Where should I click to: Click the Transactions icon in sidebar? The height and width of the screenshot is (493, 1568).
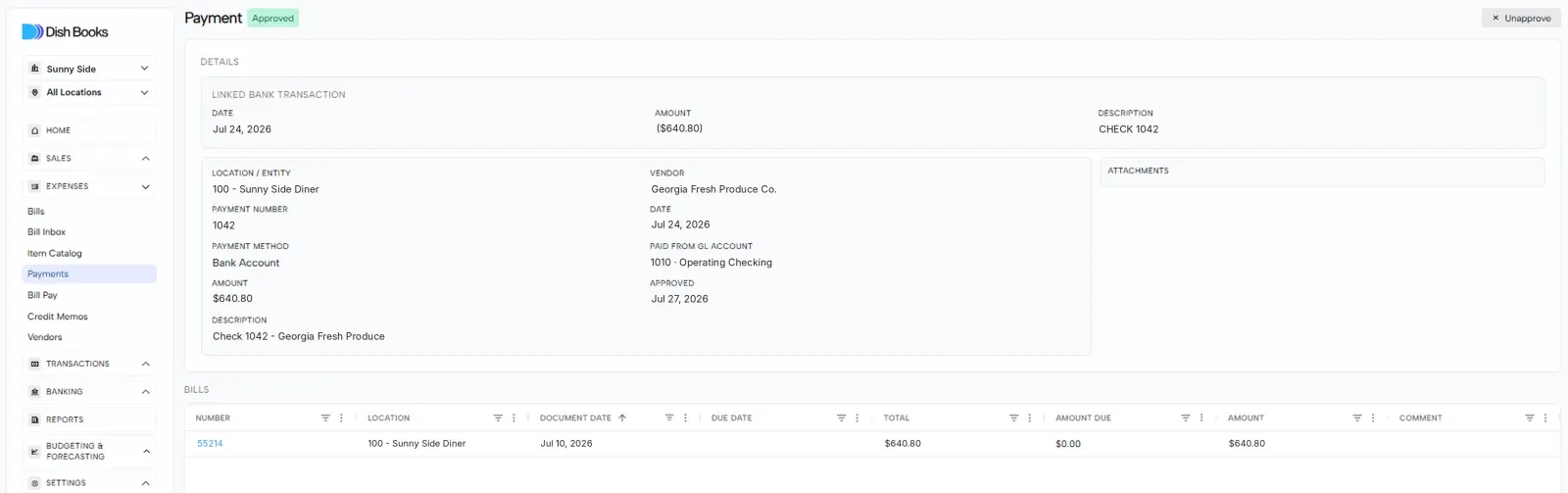[35, 364]
